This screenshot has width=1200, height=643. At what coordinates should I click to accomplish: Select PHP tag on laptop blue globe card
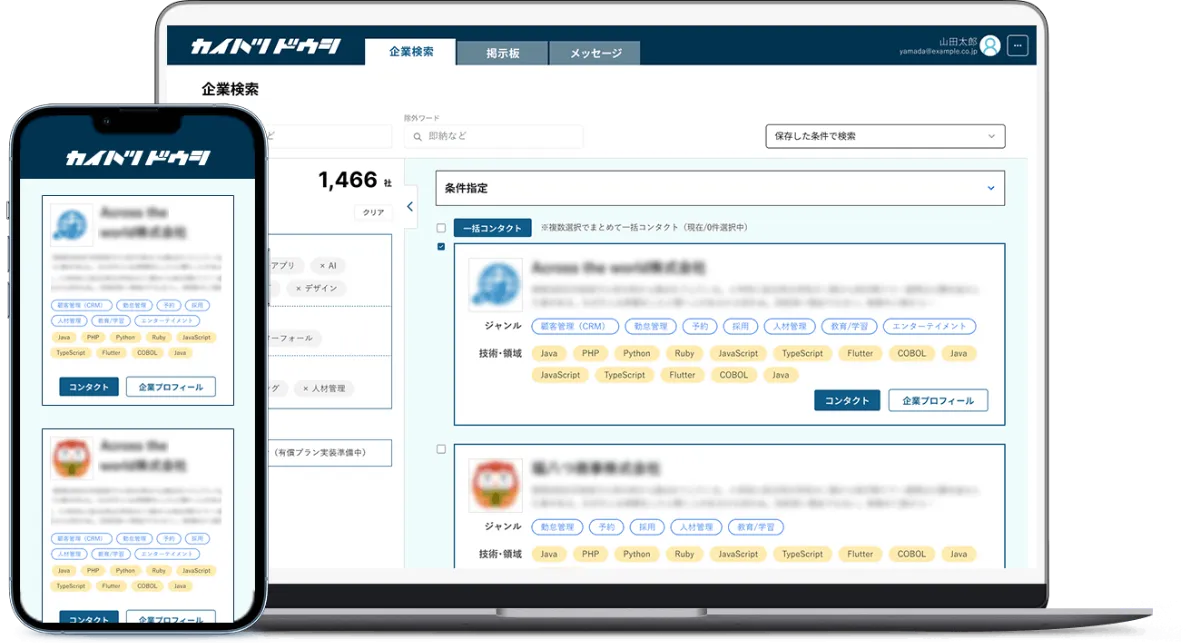coord(590,353)
